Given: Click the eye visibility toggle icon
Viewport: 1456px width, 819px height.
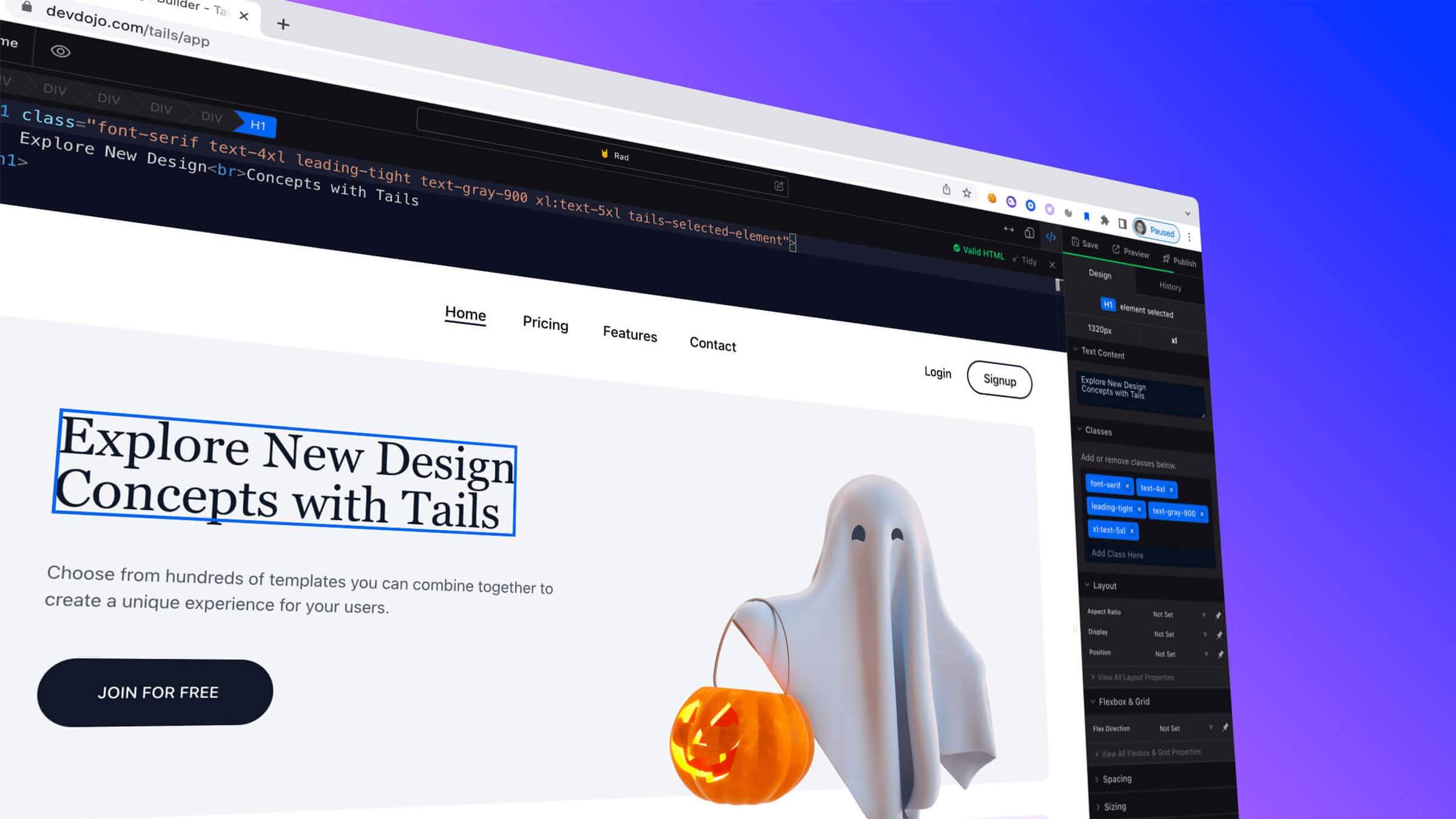Looking at the screenshot, I should coord(60,52).
